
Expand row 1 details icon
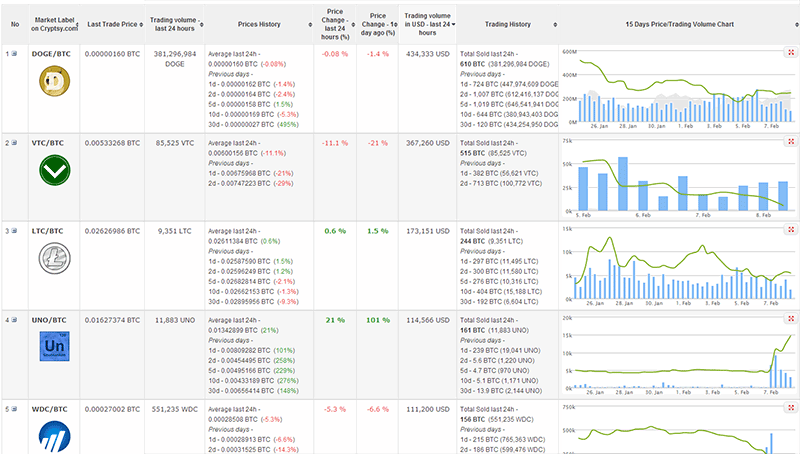(x=14, y=54)
